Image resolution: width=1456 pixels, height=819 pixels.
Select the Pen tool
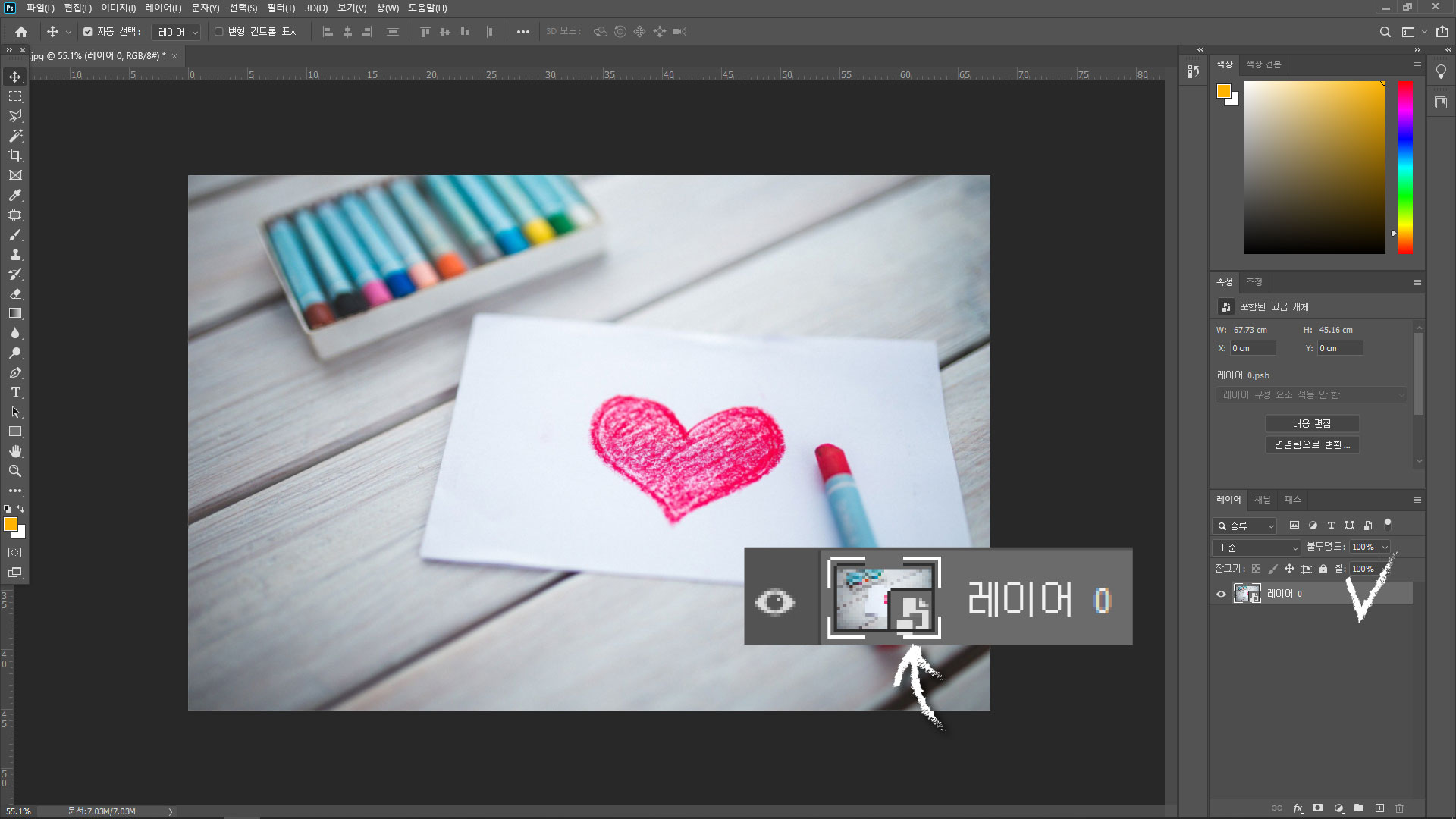click(15, 372)
